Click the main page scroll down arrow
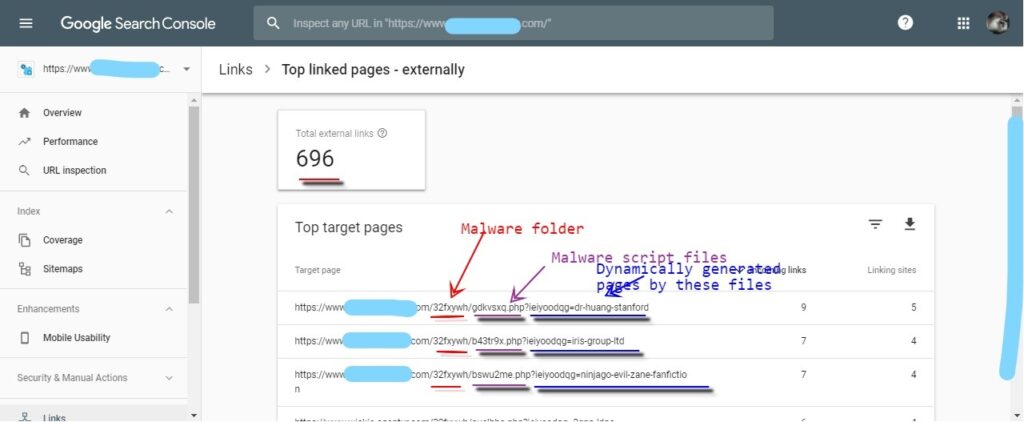Screen dimensions: 1024x422 tap(1017, 415)
